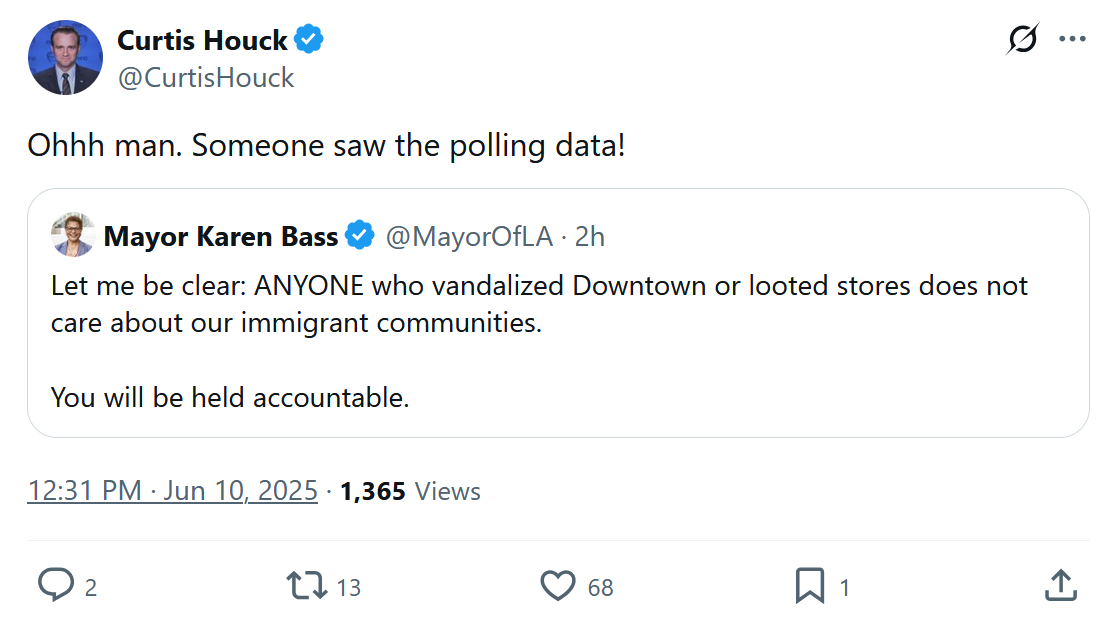
Task: Click Curtis Houck's blue verified badge
Action: (309, 41)
